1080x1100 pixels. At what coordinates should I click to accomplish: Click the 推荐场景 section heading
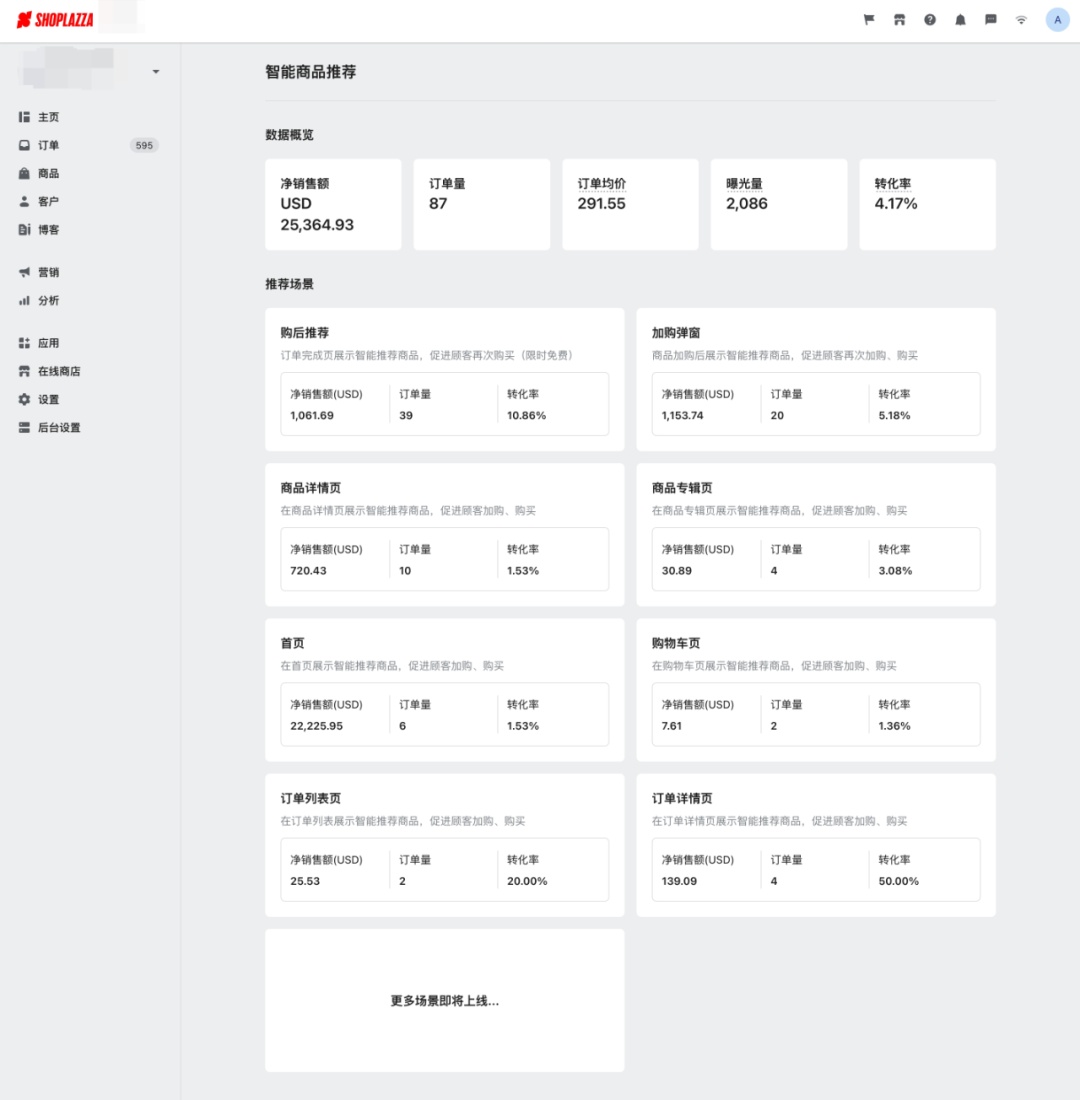(289, 284)
